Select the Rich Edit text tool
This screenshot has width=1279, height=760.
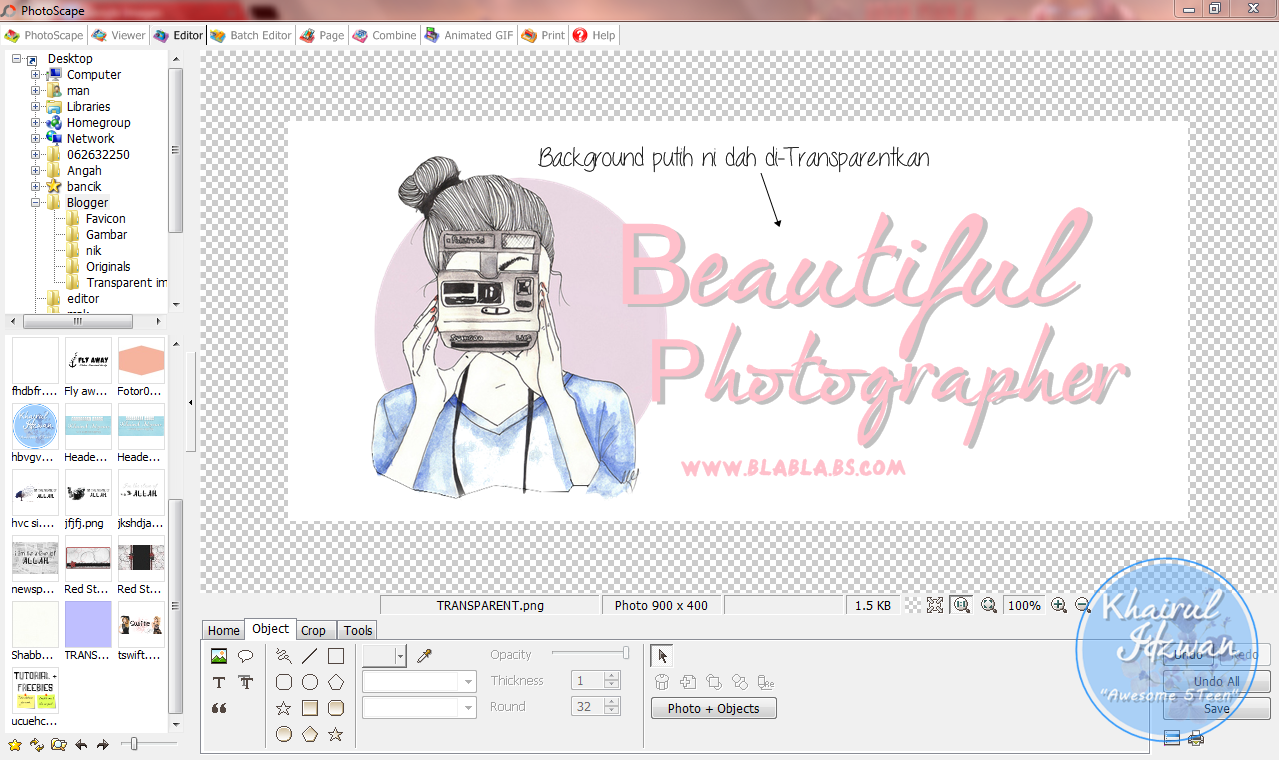(x=245, y=682)
